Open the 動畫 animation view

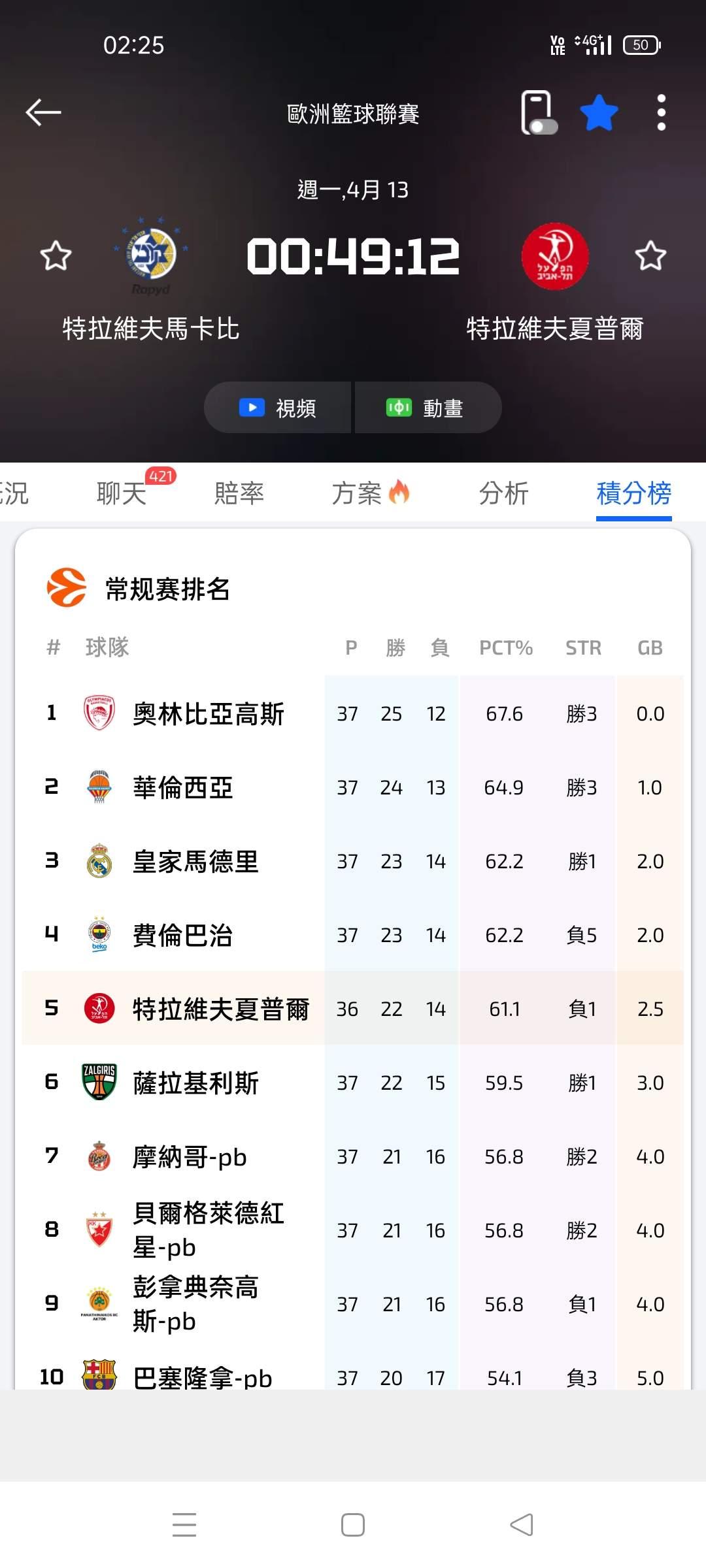[x=428, y=408]
